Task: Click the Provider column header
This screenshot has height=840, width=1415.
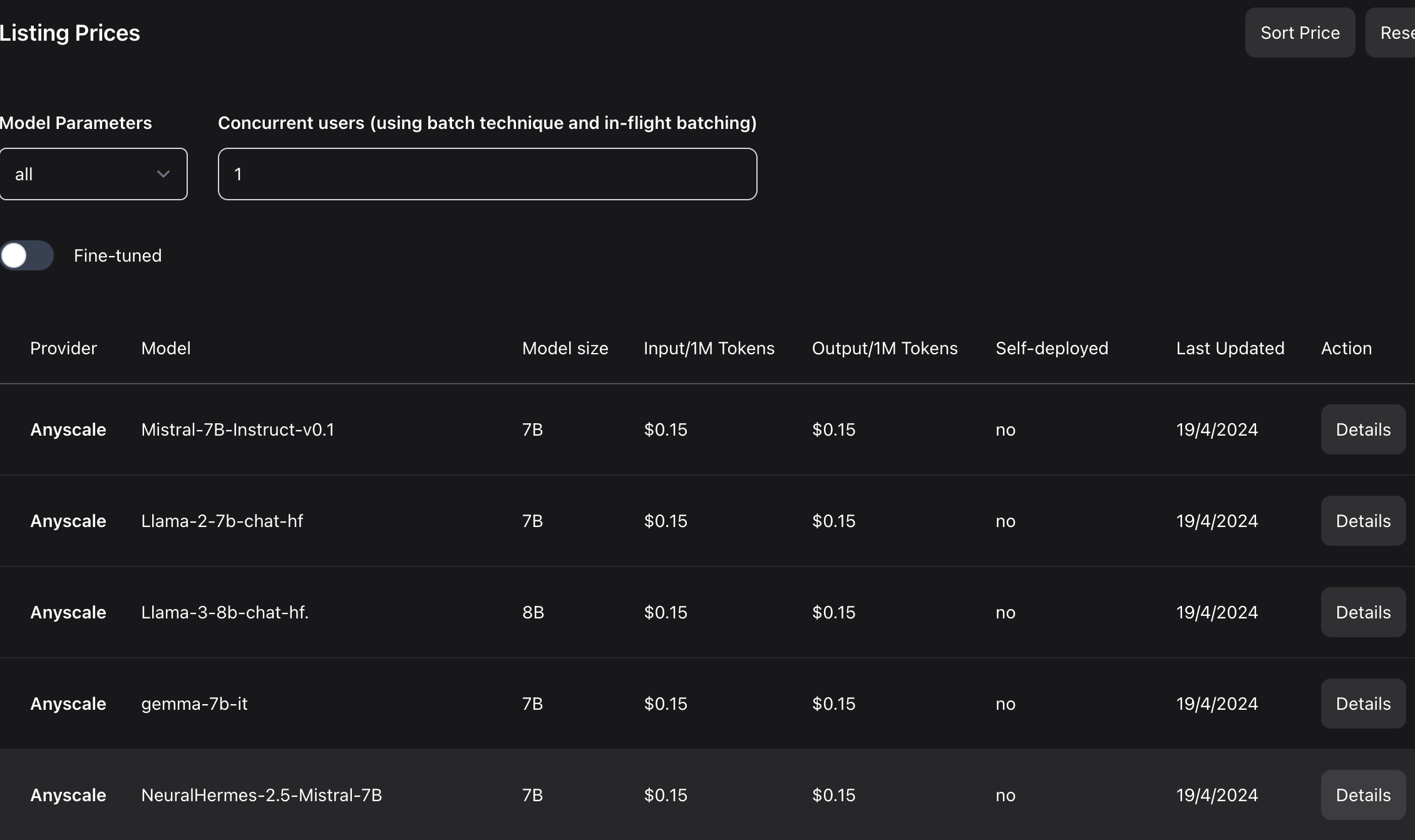Action: [x=63, y=348]
